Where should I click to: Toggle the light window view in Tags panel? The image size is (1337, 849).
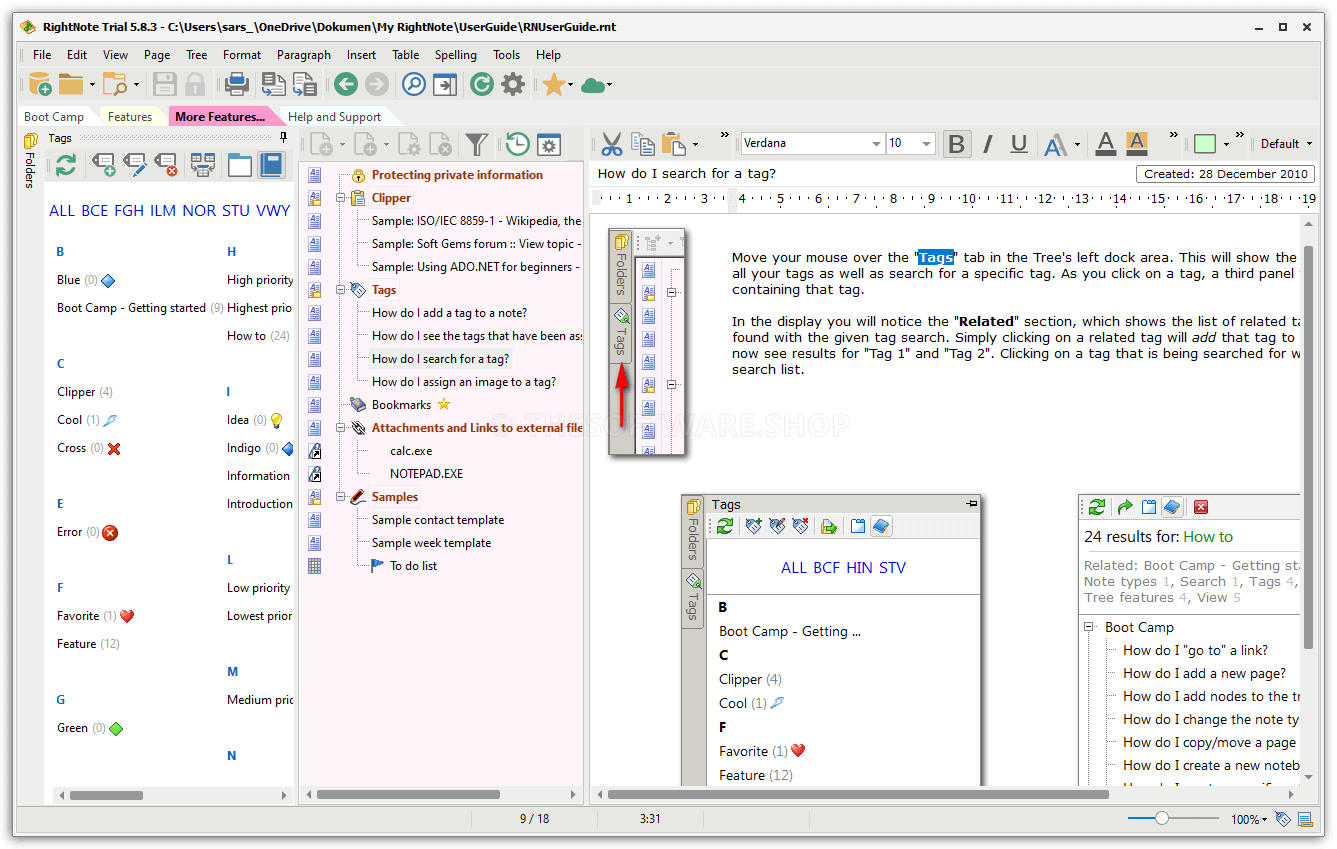pyautogui.click(x=240, y=165)
